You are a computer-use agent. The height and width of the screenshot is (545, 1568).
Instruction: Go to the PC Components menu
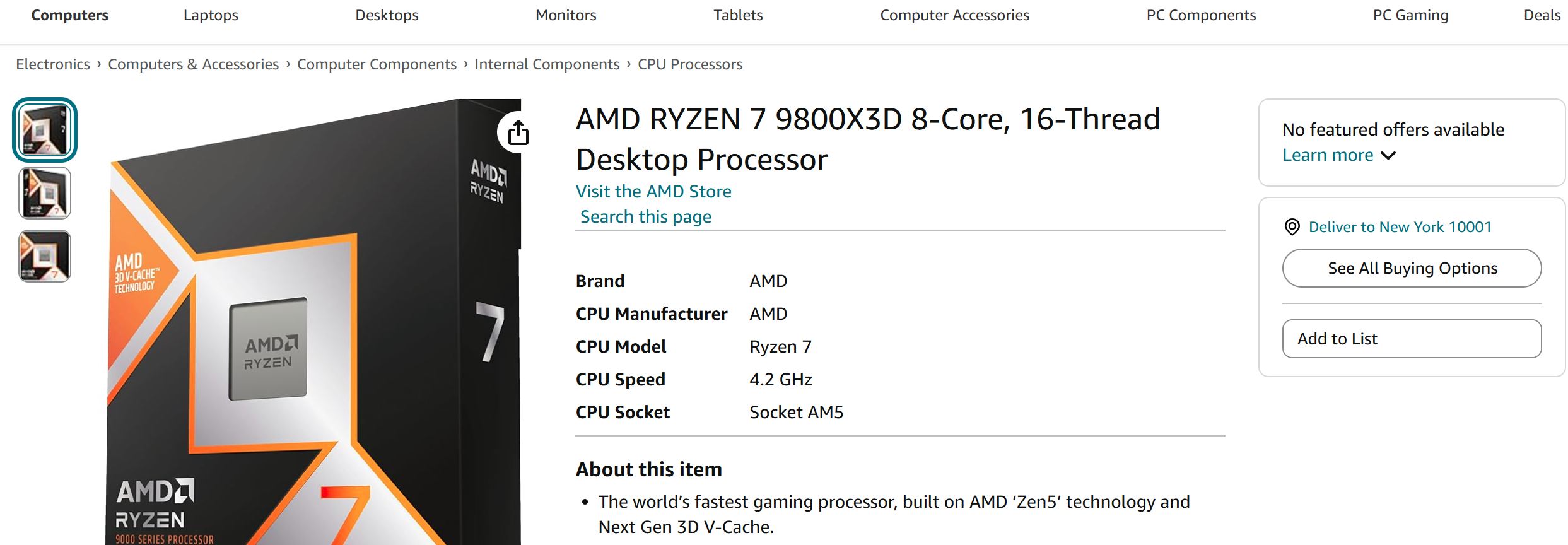[1200, 15]
